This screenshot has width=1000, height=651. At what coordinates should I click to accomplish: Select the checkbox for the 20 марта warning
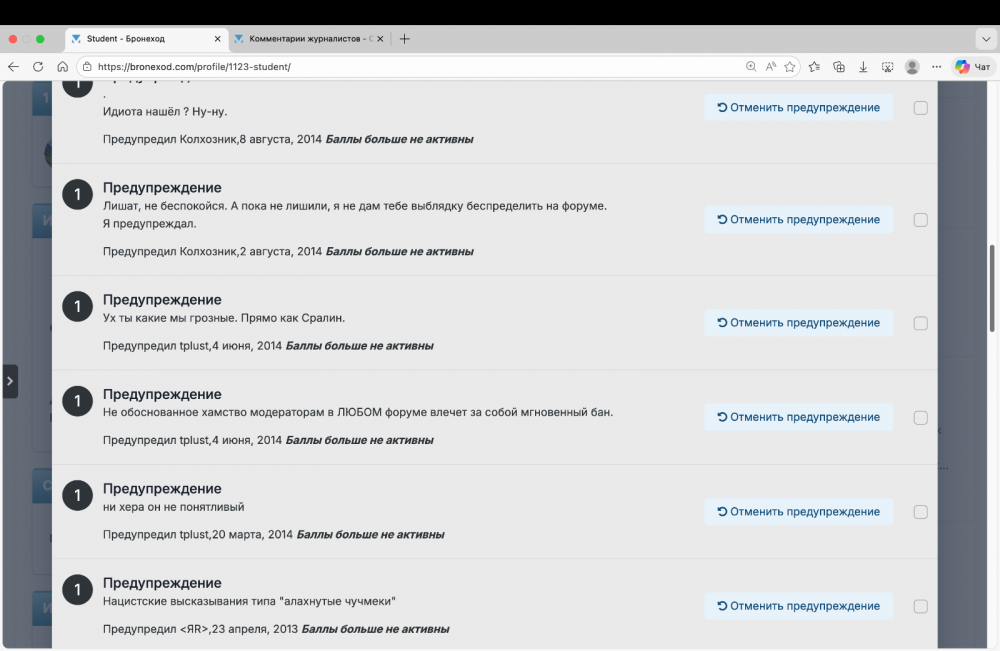coord(920,512)
